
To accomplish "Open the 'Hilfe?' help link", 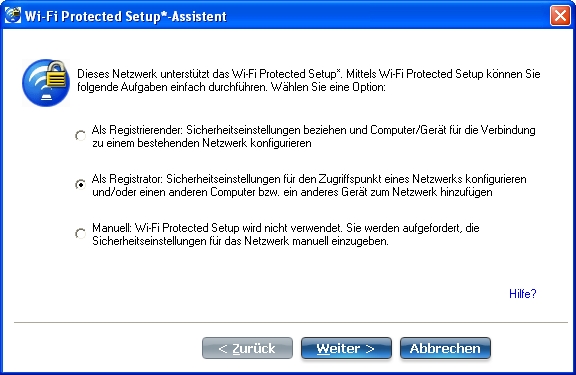I will [x=522, y=294].
